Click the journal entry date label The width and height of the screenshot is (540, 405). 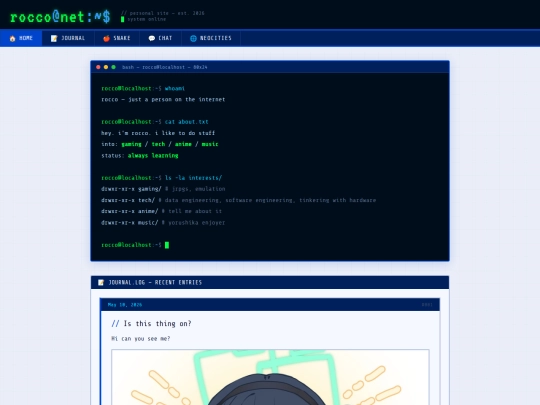click(x=125, y=305)
